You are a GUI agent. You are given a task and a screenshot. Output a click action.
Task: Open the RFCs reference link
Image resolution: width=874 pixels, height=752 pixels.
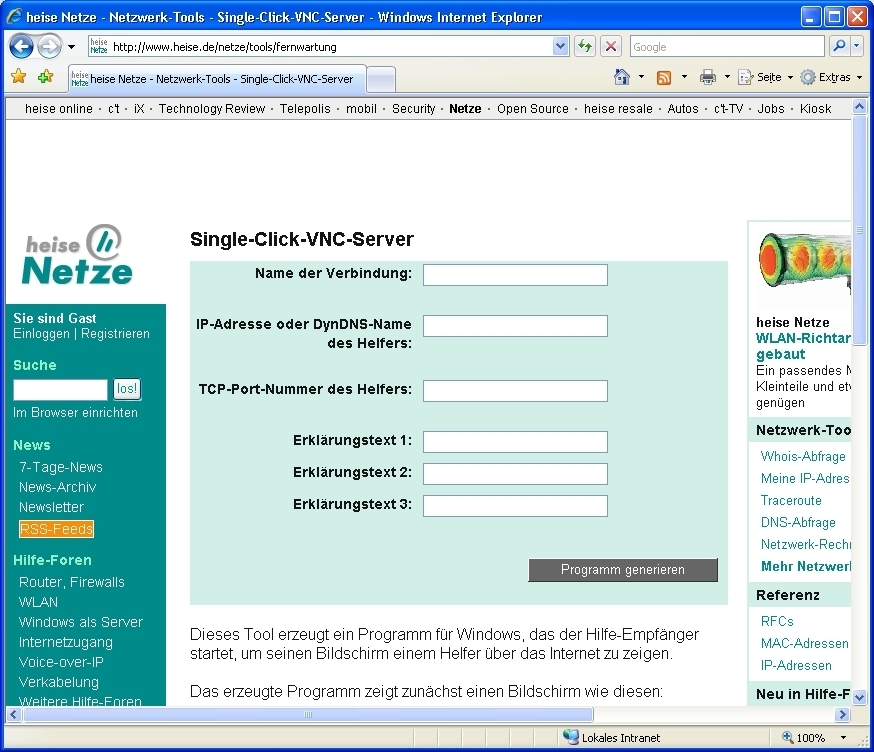[x=777, y=621]
